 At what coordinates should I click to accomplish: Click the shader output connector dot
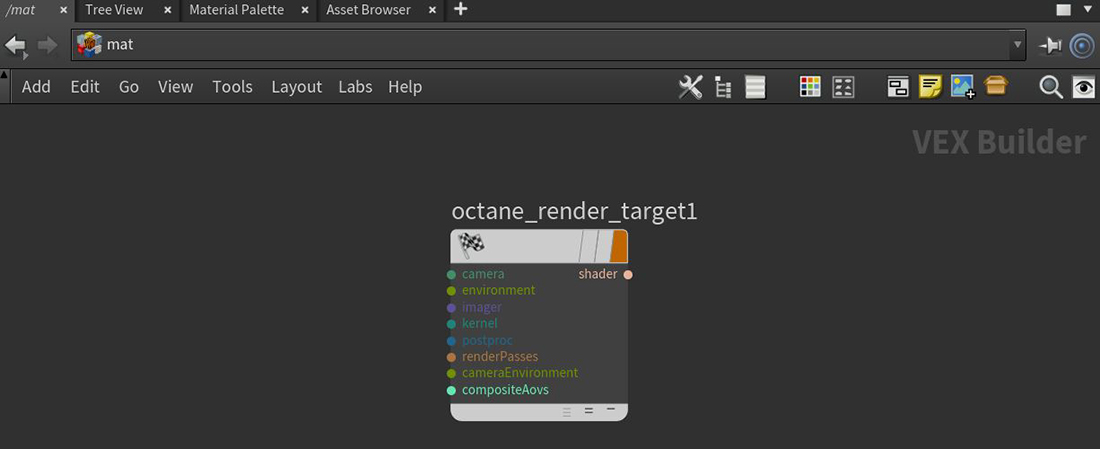tap(628, 274)
